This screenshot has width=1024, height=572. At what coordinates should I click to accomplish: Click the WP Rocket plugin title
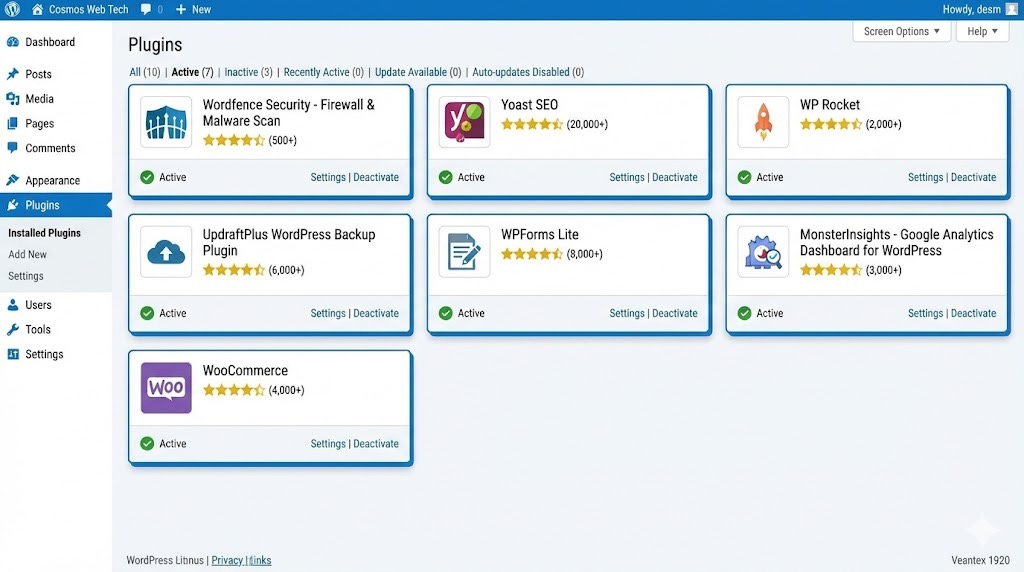[x=829, y=104]
